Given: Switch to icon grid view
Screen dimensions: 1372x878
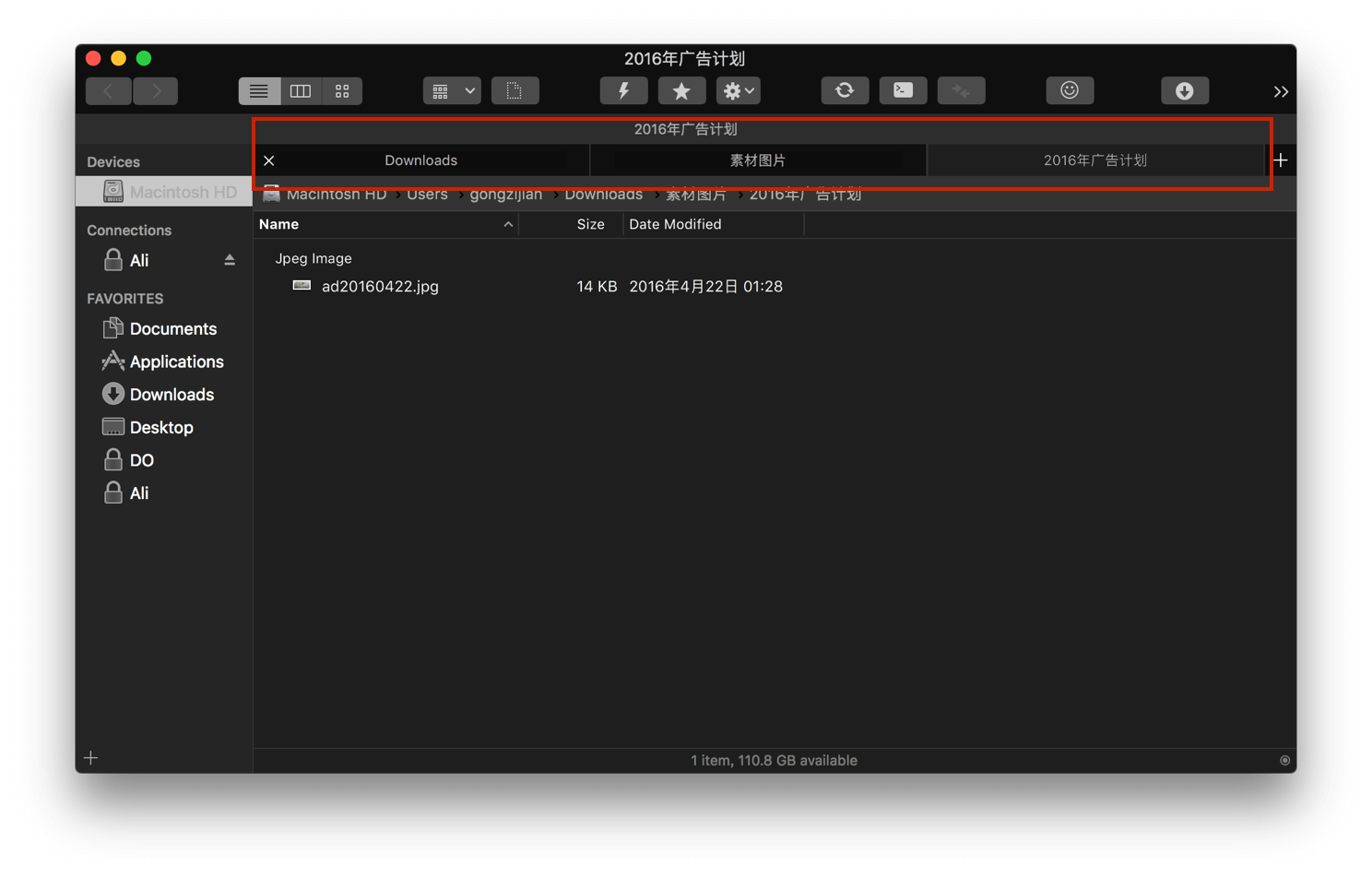Looking at the screenshot, I should click(x=342, y=91).
